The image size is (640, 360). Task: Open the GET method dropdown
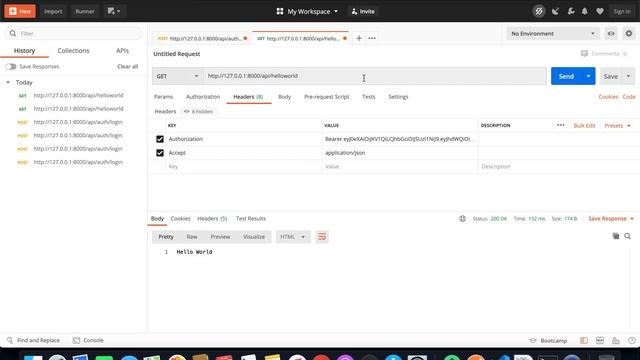click(178, 76)
